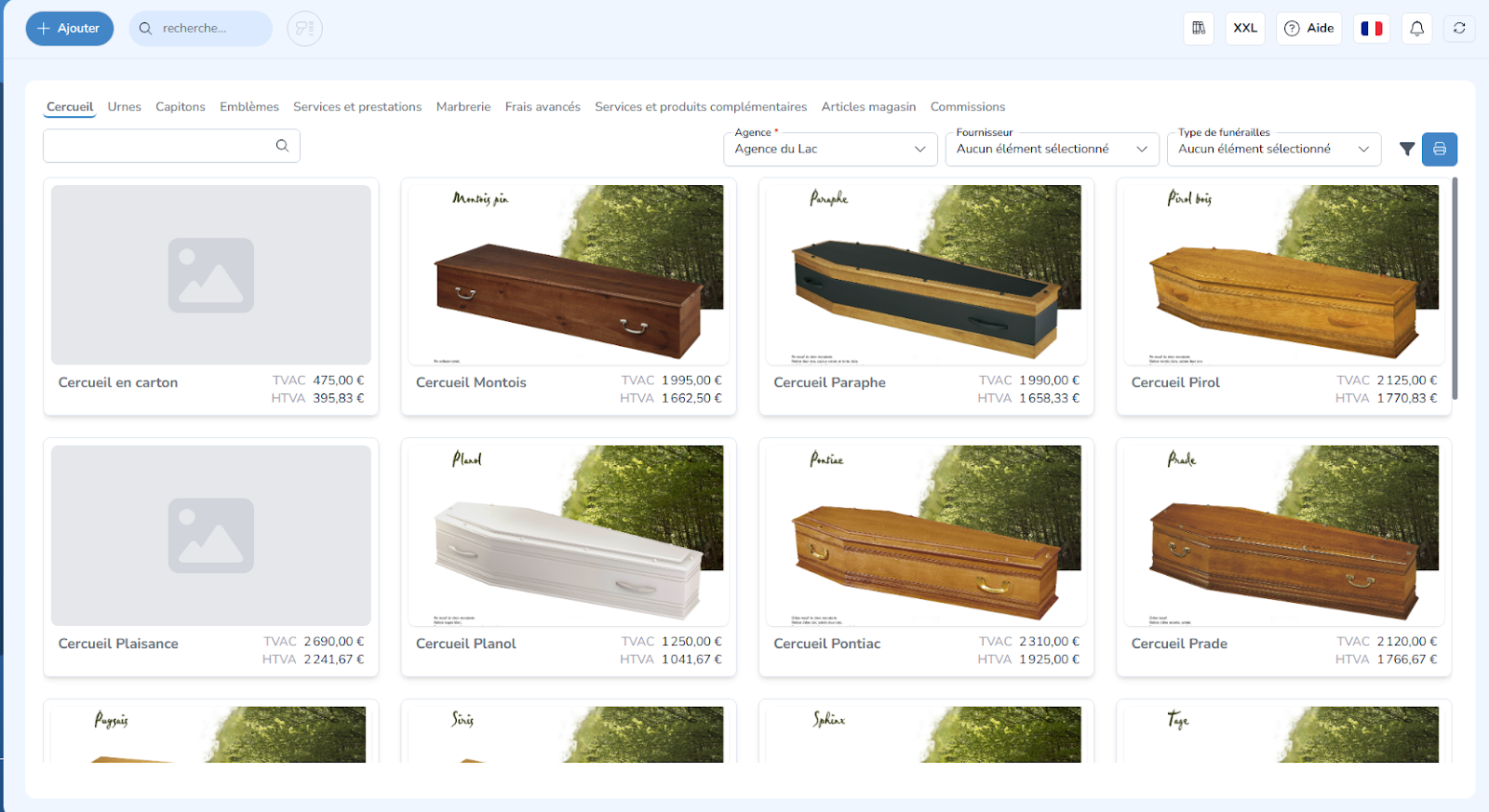Image resolution: width=1489 pixels, height=812 pixels.
Task: Open the books library icon in the header
Action: (x=1199, y=28)
